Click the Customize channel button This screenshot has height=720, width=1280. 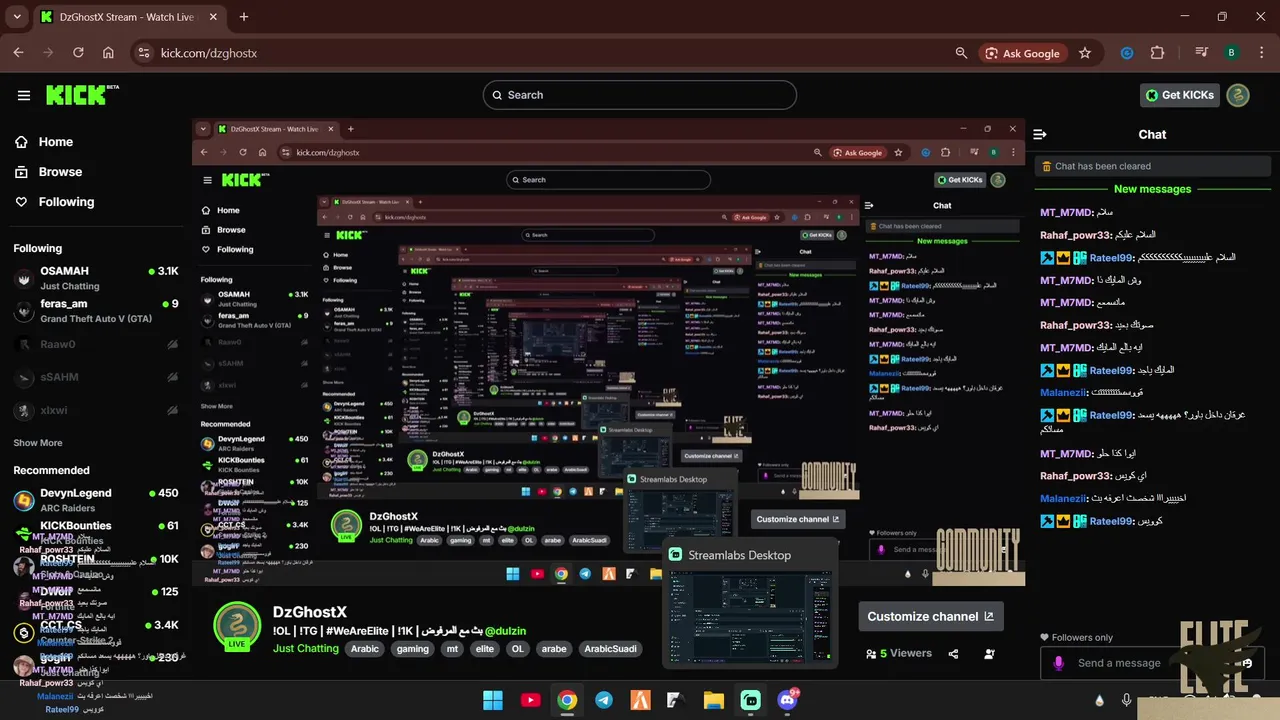tap(931, 616)
